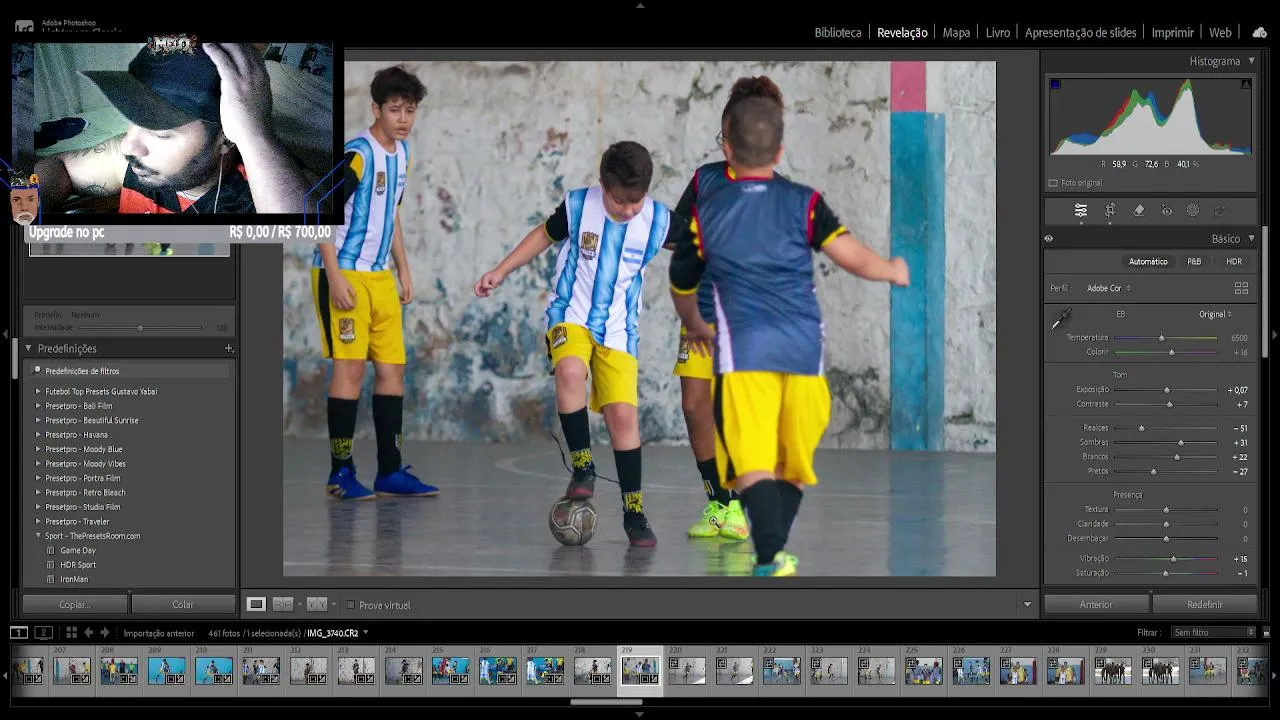1280x720 pixels.
Task: Select filmstrip thumbnail 209
Action: click(x=166, y=670)
